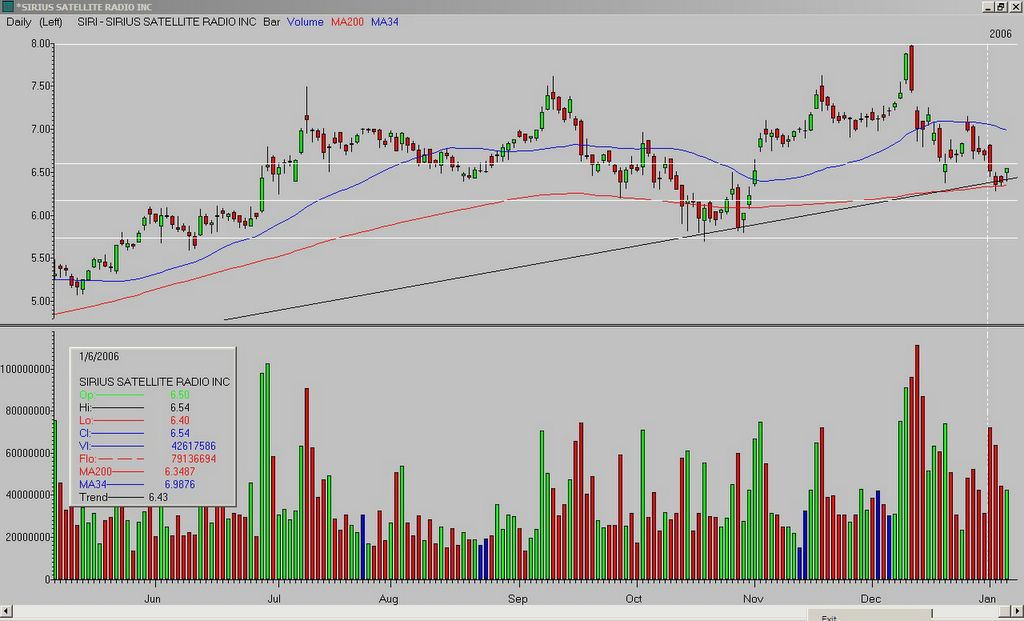This screenshot has height=621, width=1024.
Task: Select the blue MA34 indicator label
Action: point(385,22)
